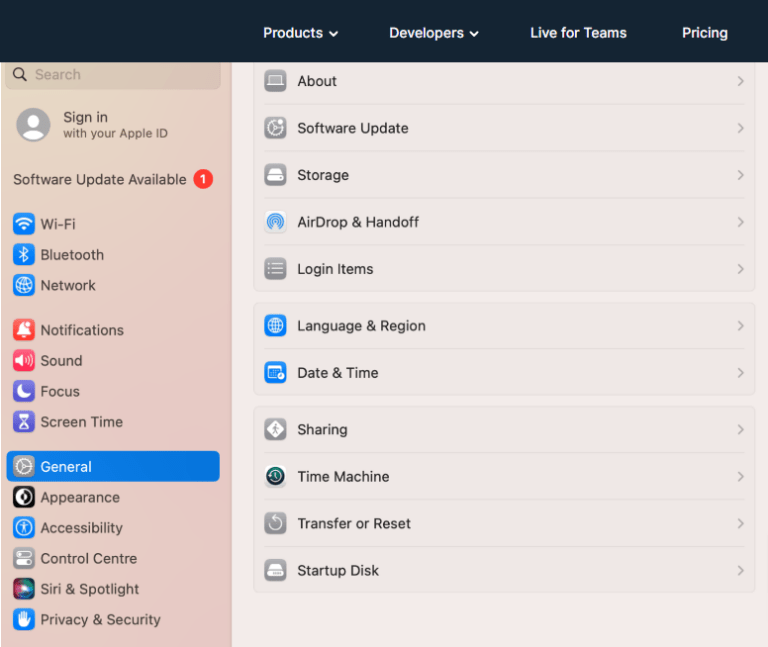Select the General label in sidebar

66,466
